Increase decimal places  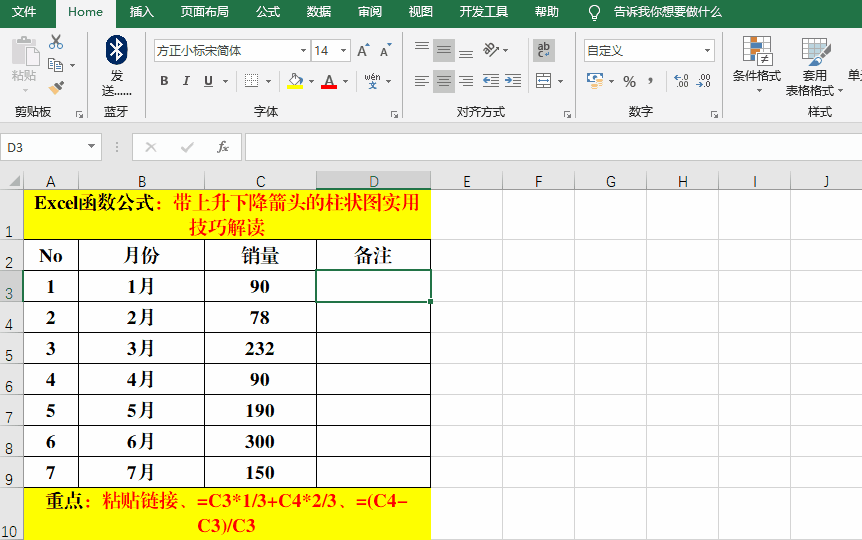(681, 81)
